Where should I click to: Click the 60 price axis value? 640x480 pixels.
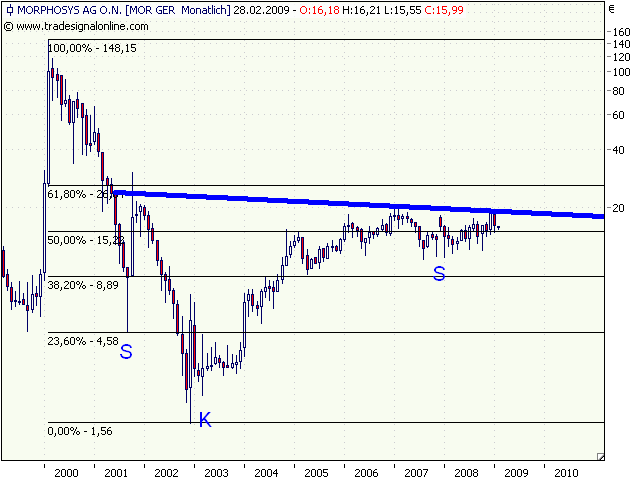pyautogui.click(x=619, y=115)
